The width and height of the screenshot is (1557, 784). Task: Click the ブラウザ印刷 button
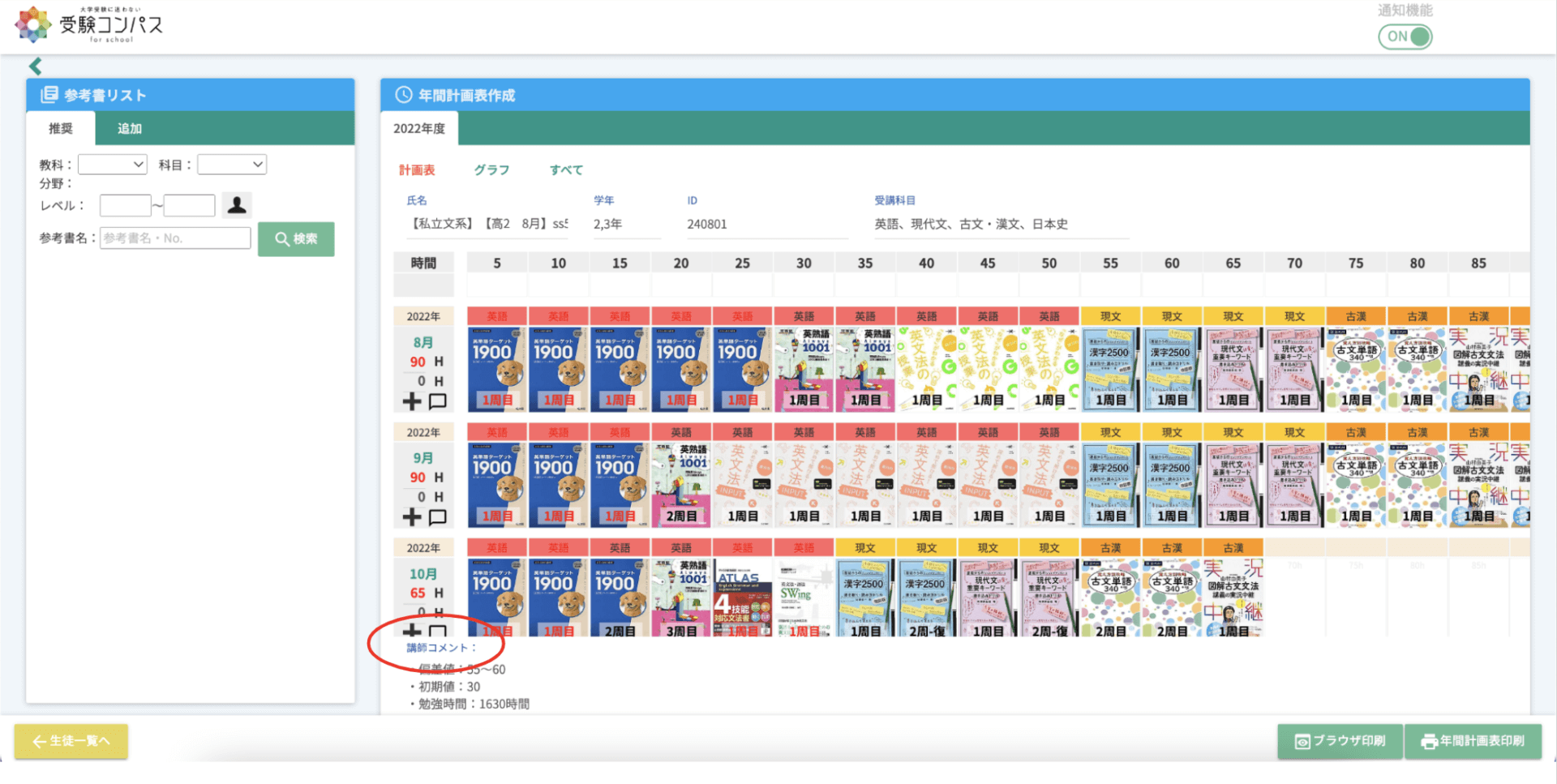[x=1340, y=741]
